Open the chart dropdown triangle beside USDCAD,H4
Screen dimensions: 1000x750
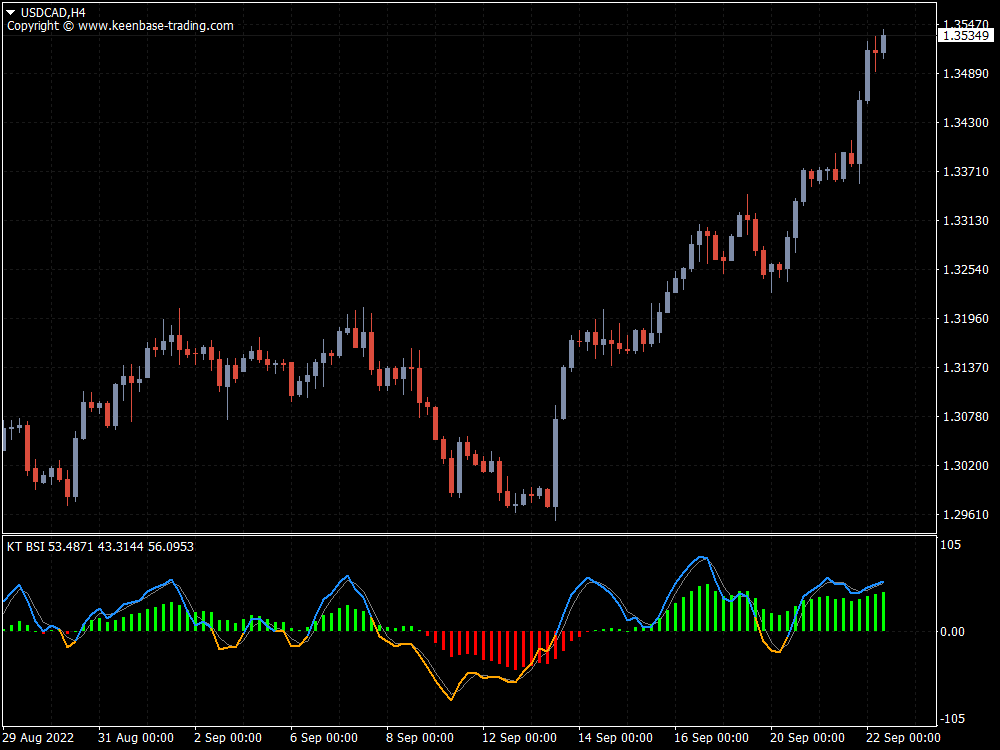pyautogui.click(x=11, y=13)
